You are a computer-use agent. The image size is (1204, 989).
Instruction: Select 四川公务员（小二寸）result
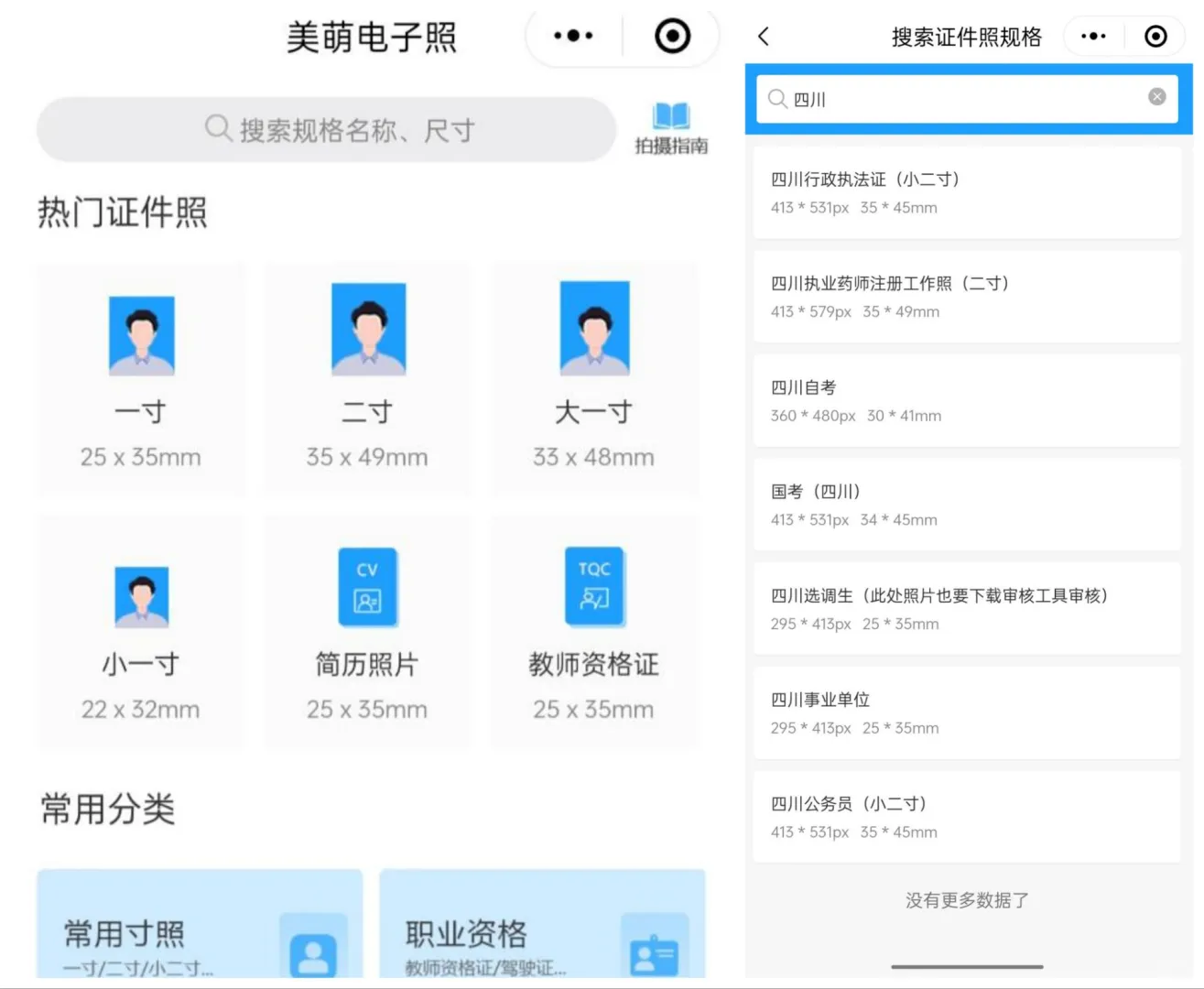966,816
